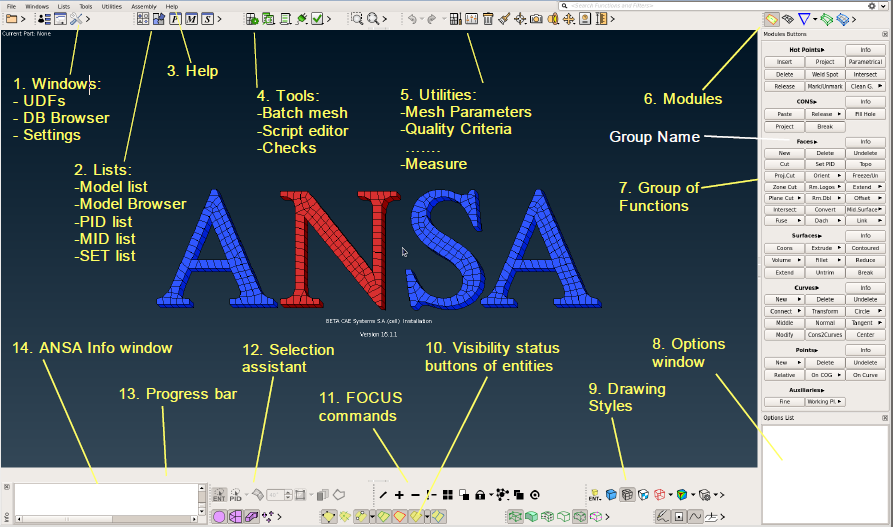
Task: Click the Hot Points Insert button
Action: point(784,62)
